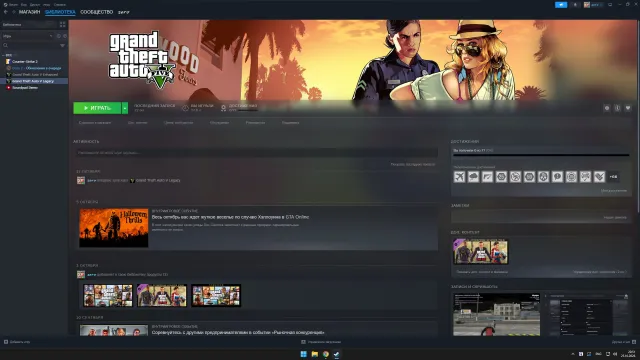Open the store page link under ИГРАТЬ
The image size is (640, 360).
[95, 122]
